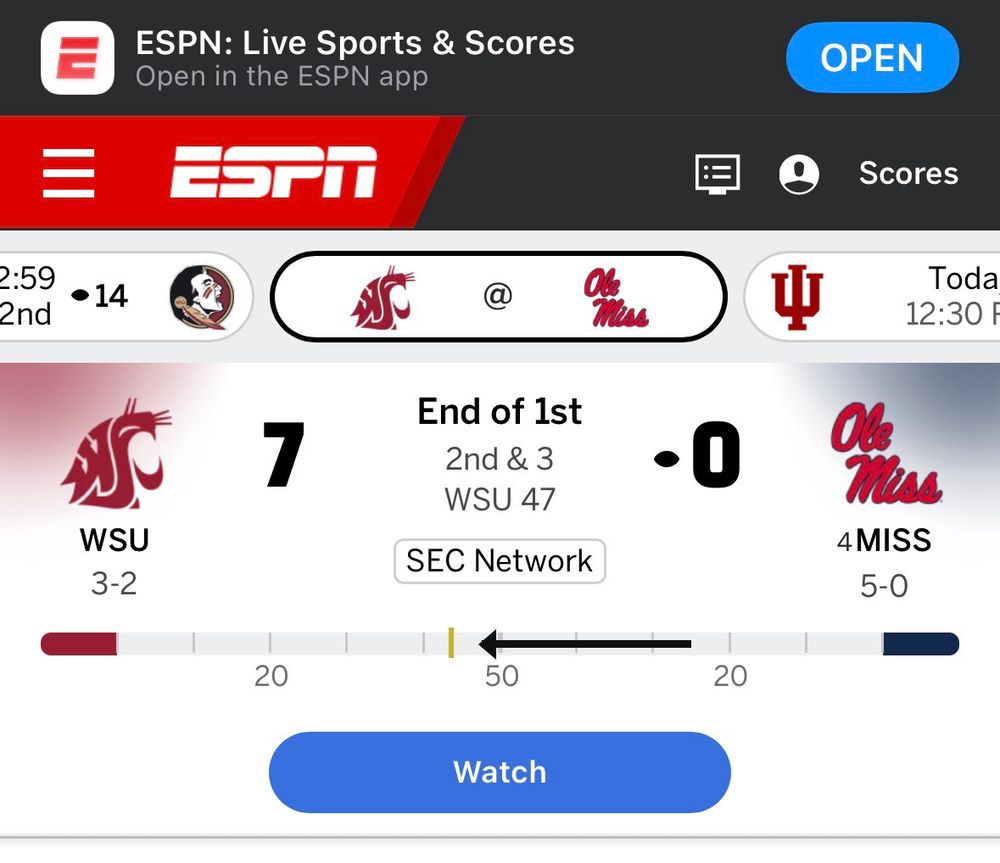
Task: Click the WSU team name link
Action: (x=114, y=541)
